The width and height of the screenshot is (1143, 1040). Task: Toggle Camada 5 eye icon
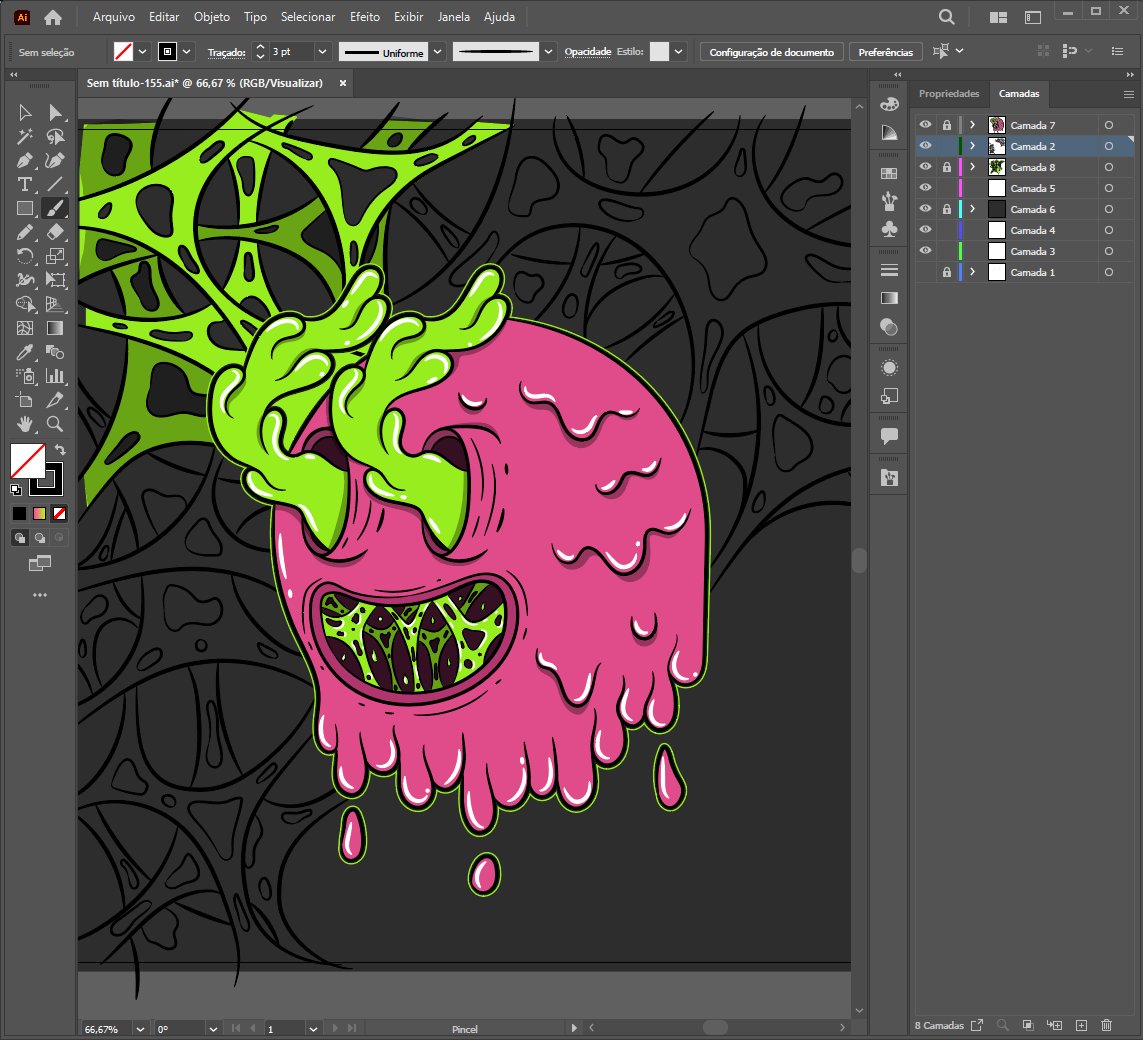tap(925, 188)
